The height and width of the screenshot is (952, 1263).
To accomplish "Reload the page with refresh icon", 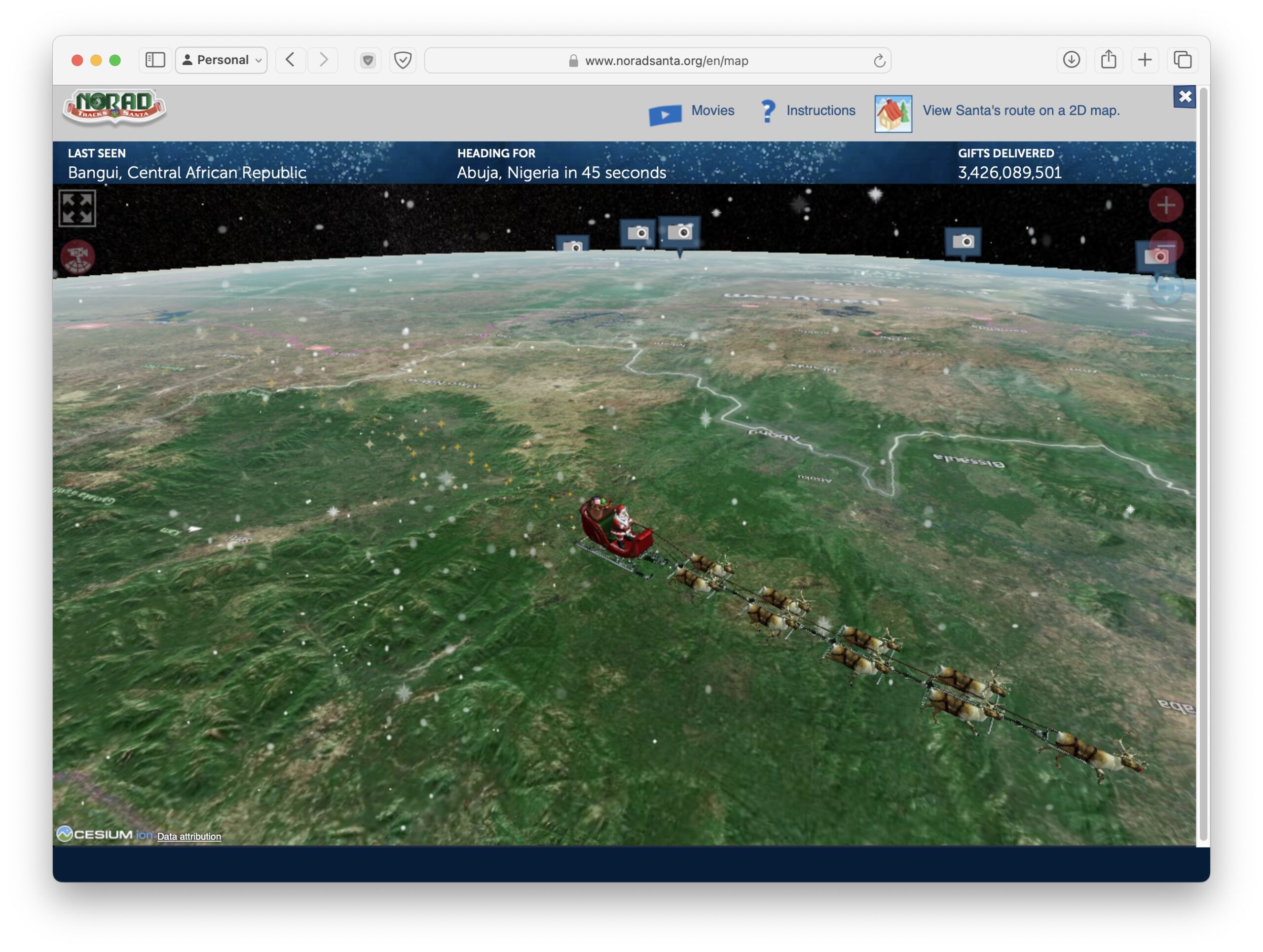I will click(879, 61).
